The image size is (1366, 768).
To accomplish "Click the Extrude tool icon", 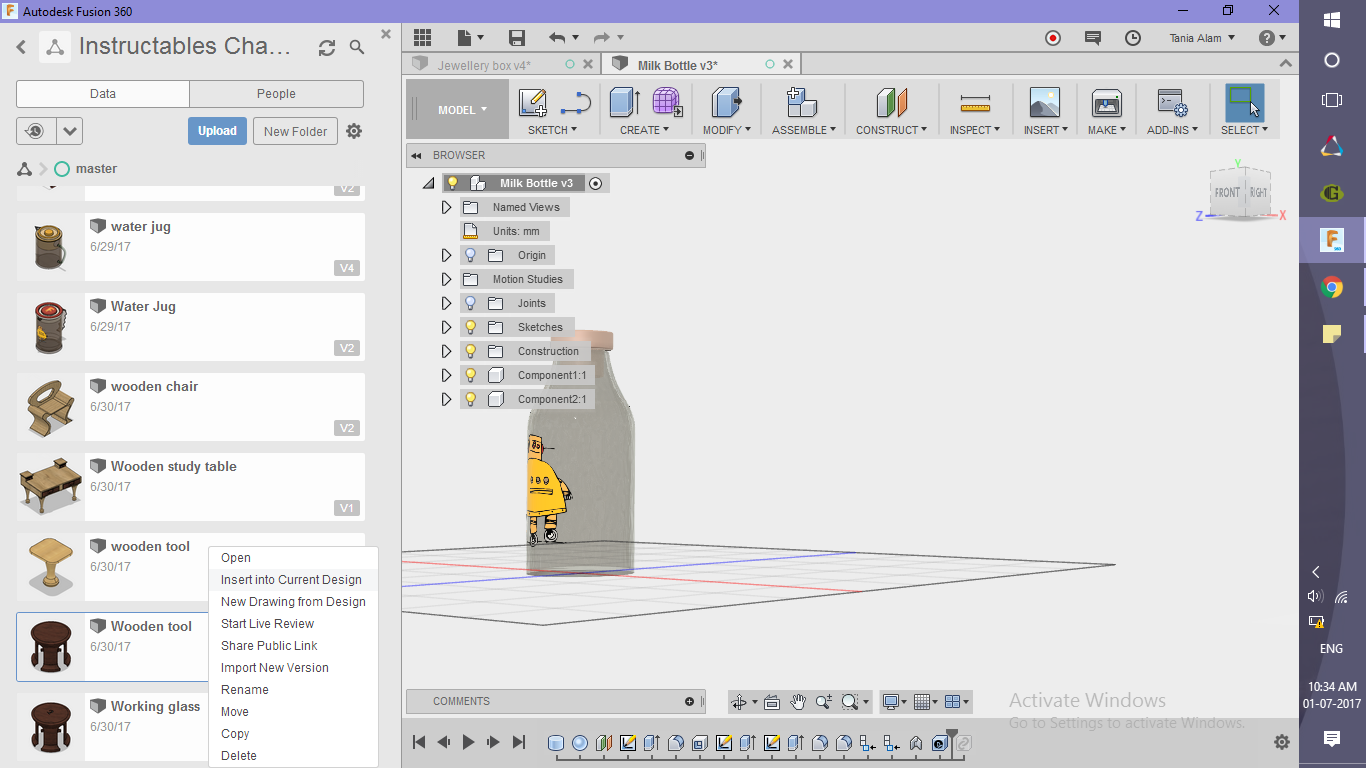I will coord(625,103).
